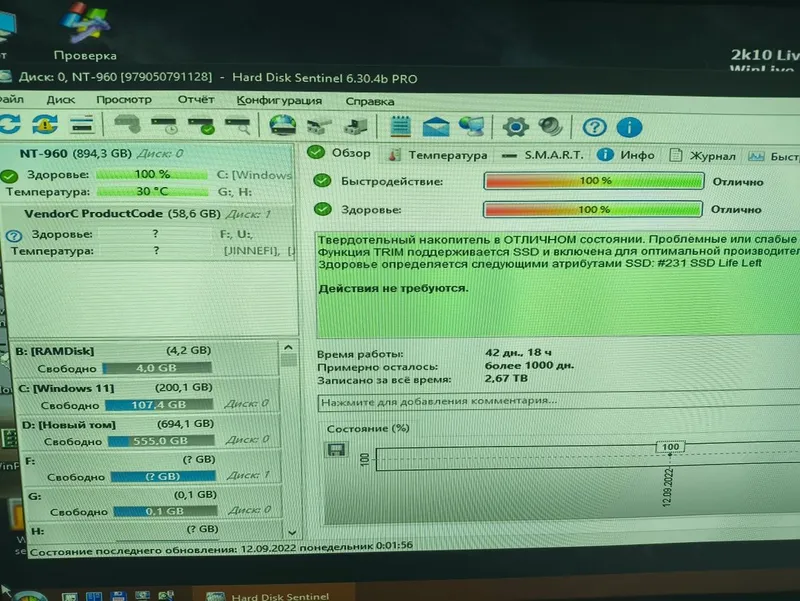The width and height of the screenshot is (800, 601).
Task: Click the 2,67 TB written total value
Action: click(x=506, y=378)
